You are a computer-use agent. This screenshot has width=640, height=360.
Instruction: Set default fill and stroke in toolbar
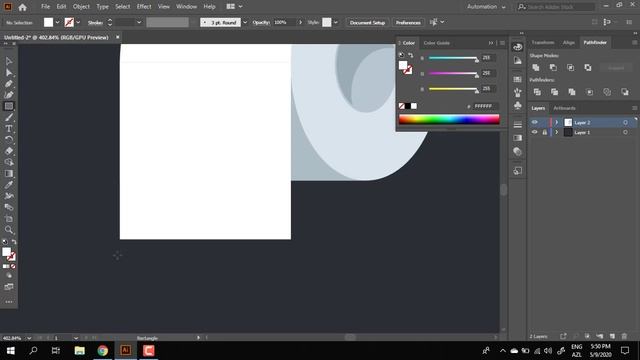point(5,242)
